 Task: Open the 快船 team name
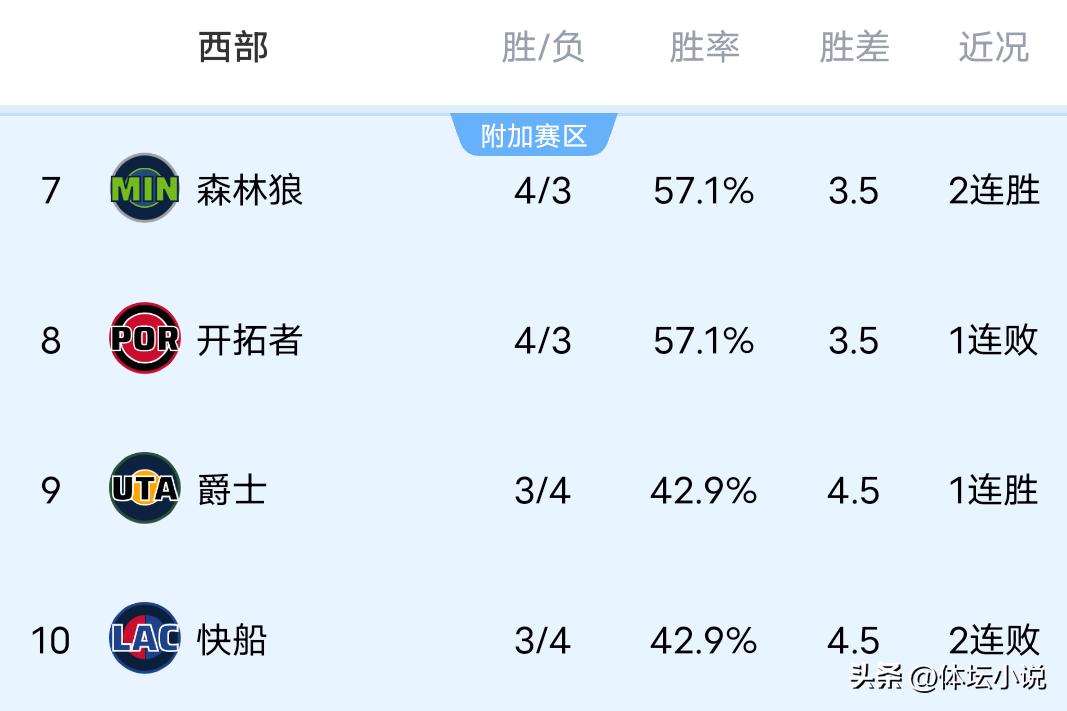click(x=232, y=640)
